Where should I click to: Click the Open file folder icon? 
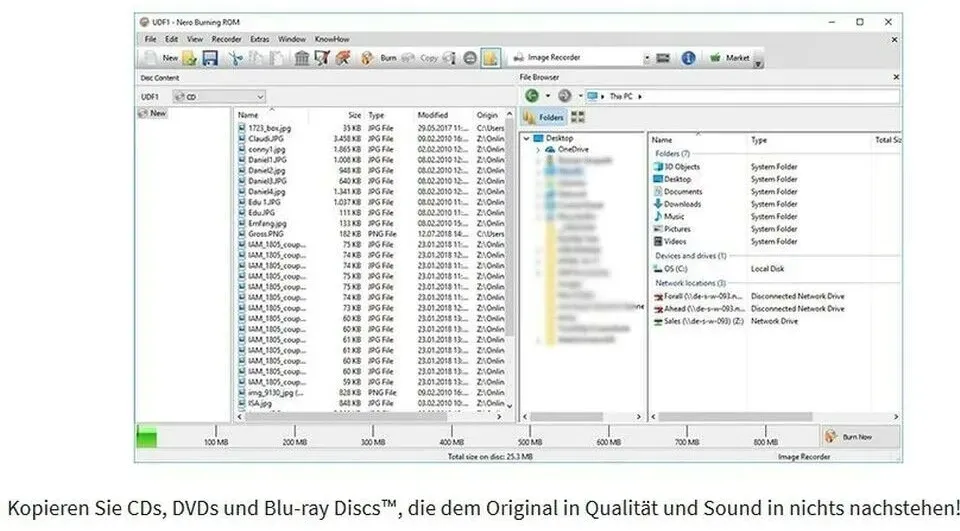tap(190, 58)
